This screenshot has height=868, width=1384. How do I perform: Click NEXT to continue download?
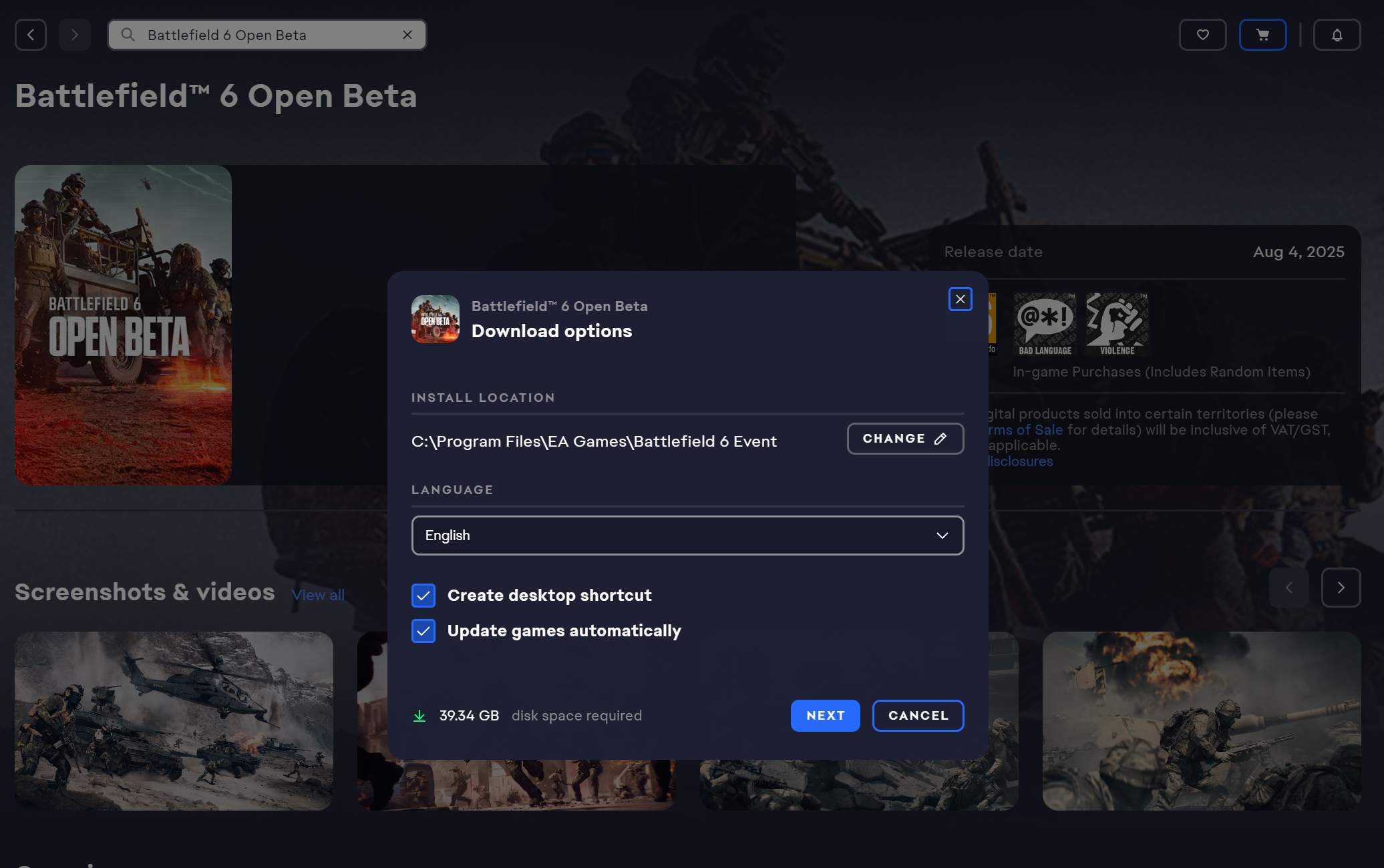click(x=825, y=716)
